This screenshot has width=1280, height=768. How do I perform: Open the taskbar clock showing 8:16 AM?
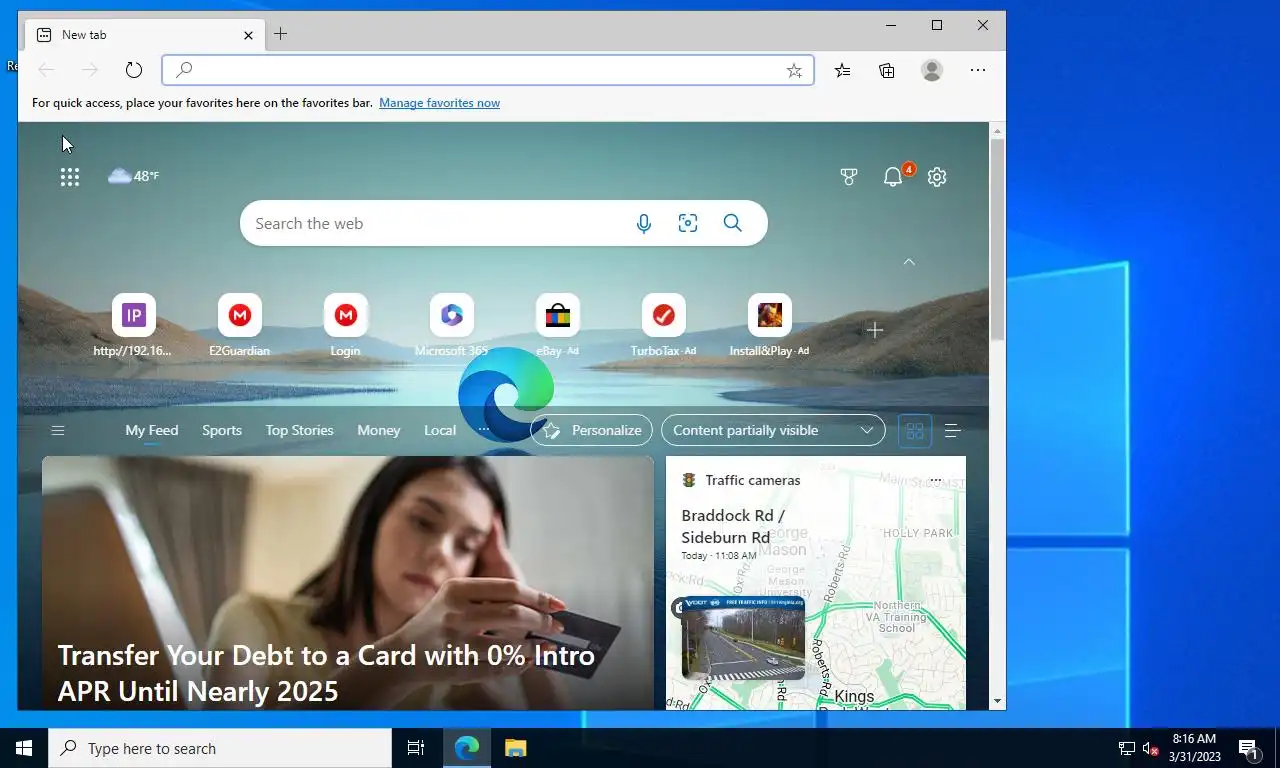[1194, 748]
